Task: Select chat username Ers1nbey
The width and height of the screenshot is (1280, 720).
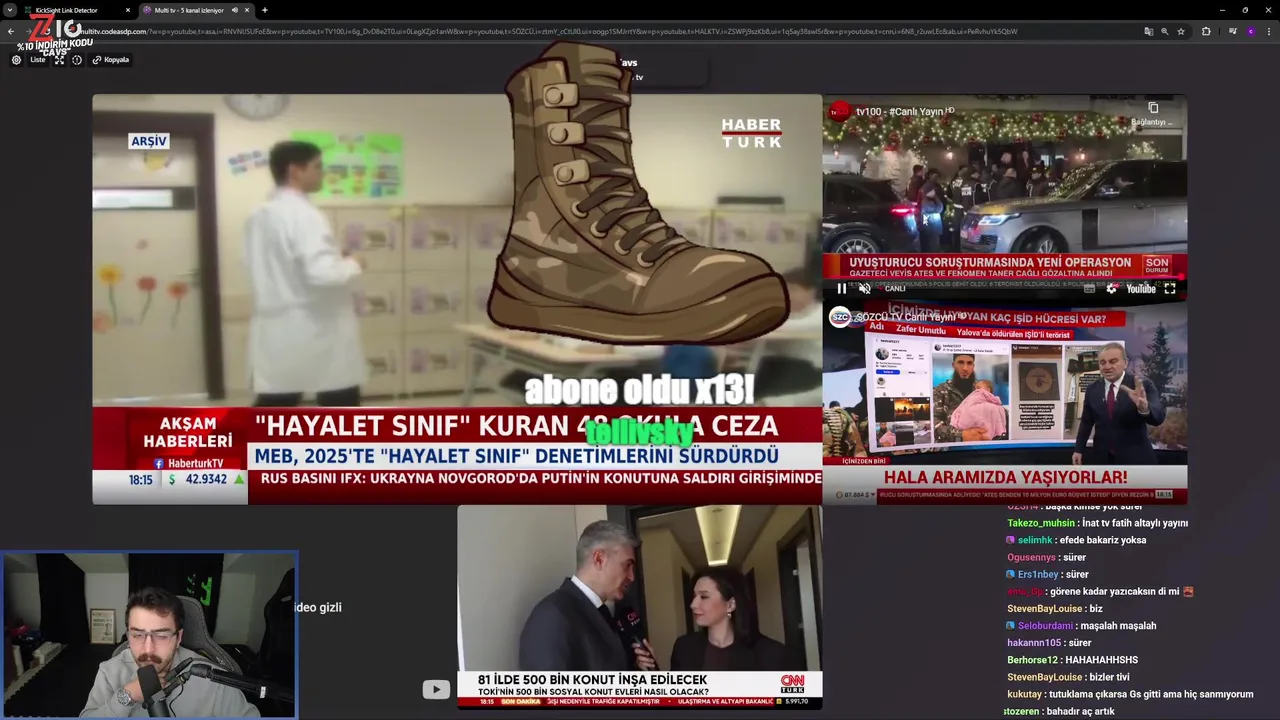Action: click(x=1038, y=574)
